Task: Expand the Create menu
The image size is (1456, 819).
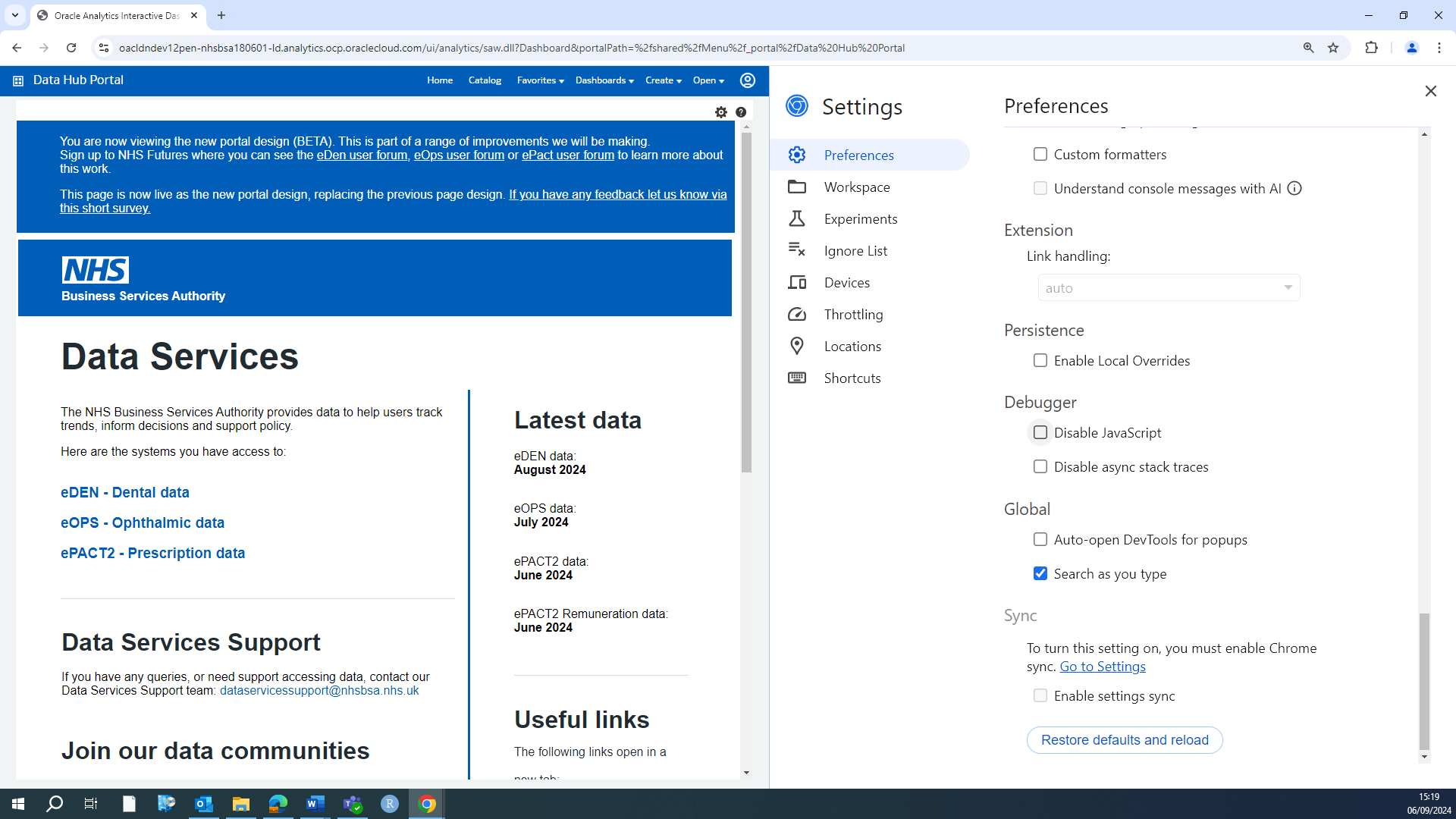Action: point(664,80)
